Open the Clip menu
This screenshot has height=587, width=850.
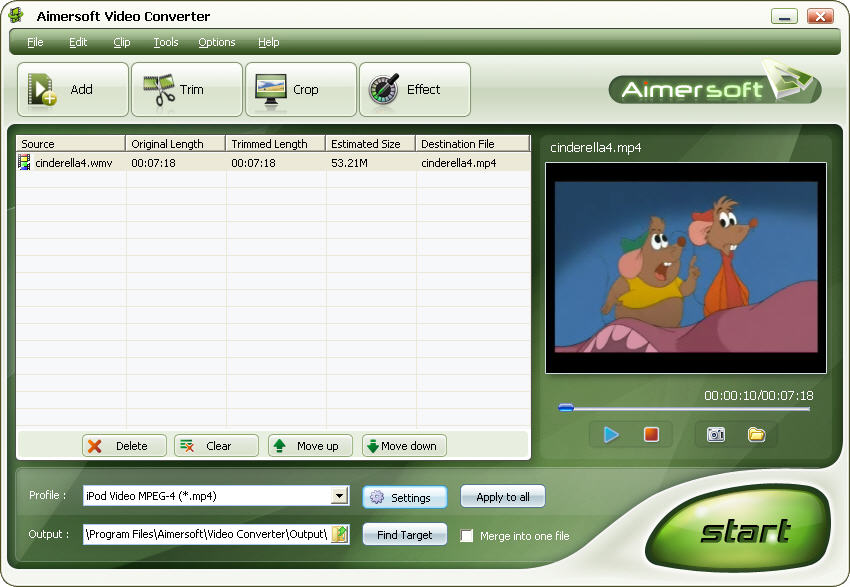(x=121, y=42)
